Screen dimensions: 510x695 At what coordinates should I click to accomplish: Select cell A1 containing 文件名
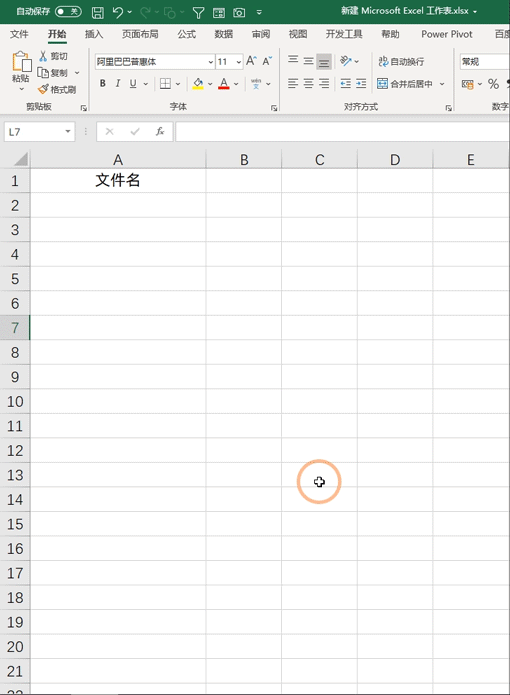[118, 180]
